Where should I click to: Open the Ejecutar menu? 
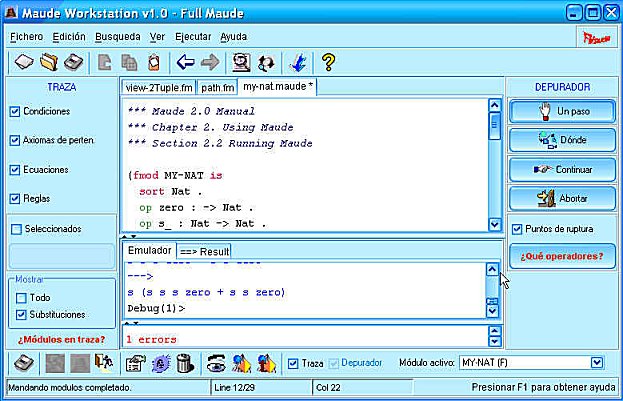coord(192,36)
